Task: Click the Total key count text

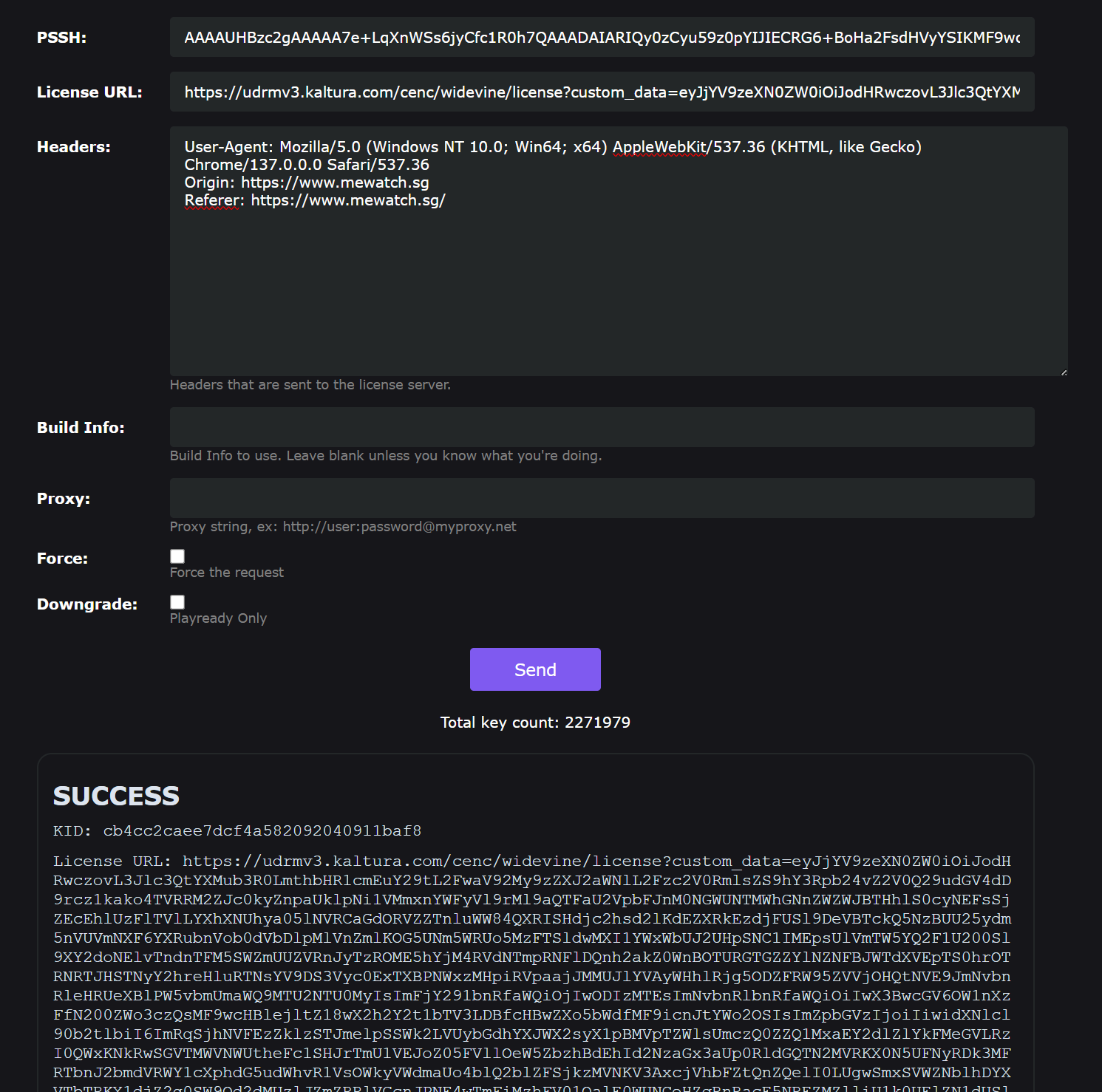Action: pyautogui.click(x=535, y=723)
